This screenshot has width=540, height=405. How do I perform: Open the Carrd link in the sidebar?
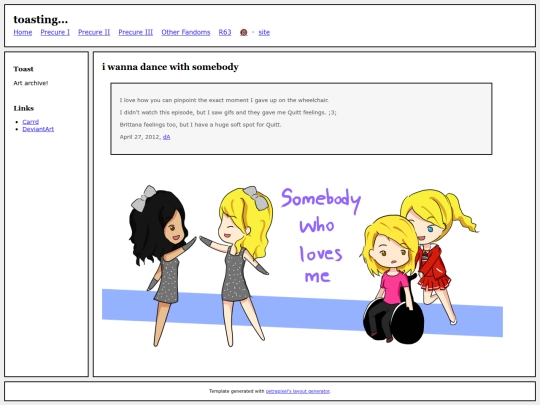click(31, 122)
